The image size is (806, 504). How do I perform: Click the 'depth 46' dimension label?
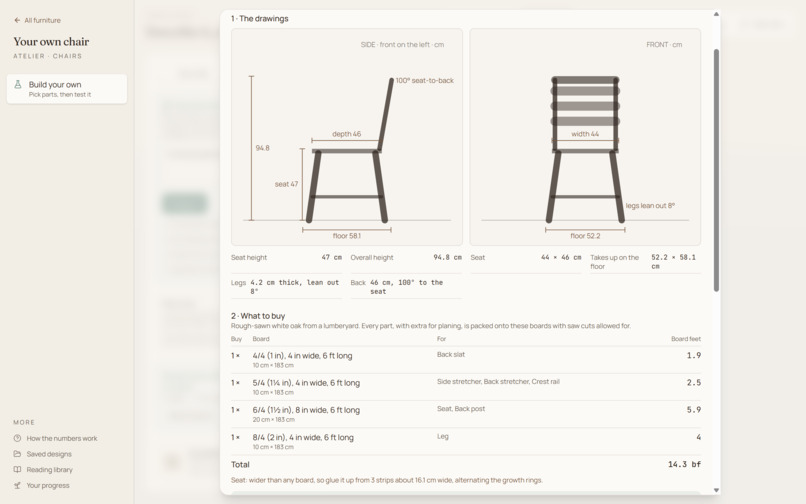coord(346,134)
